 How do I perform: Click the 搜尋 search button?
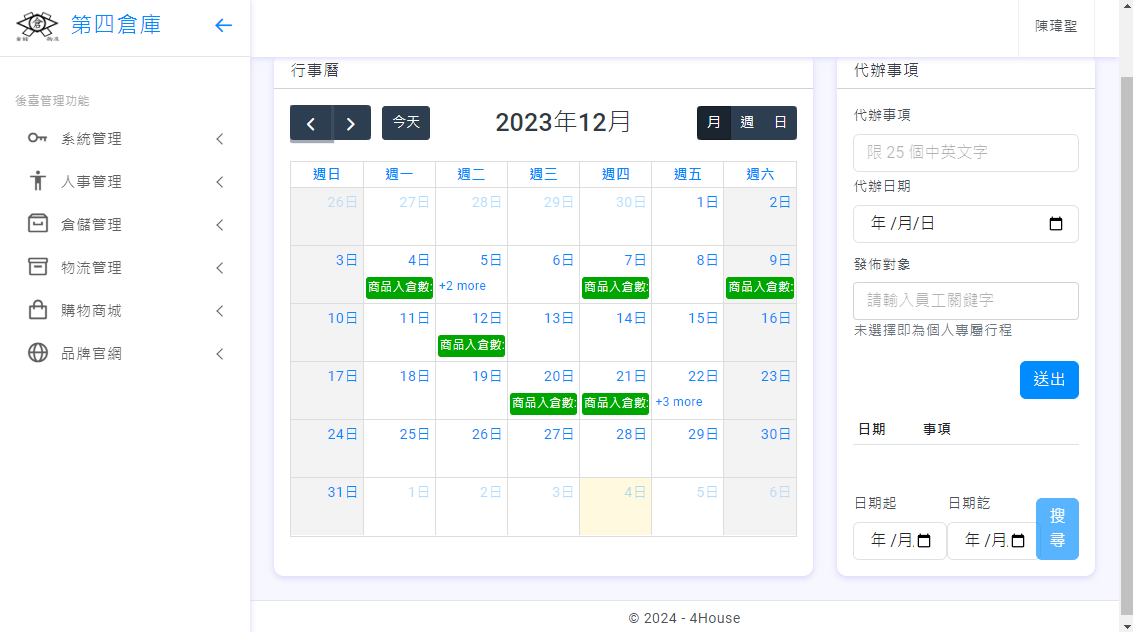1057,529
